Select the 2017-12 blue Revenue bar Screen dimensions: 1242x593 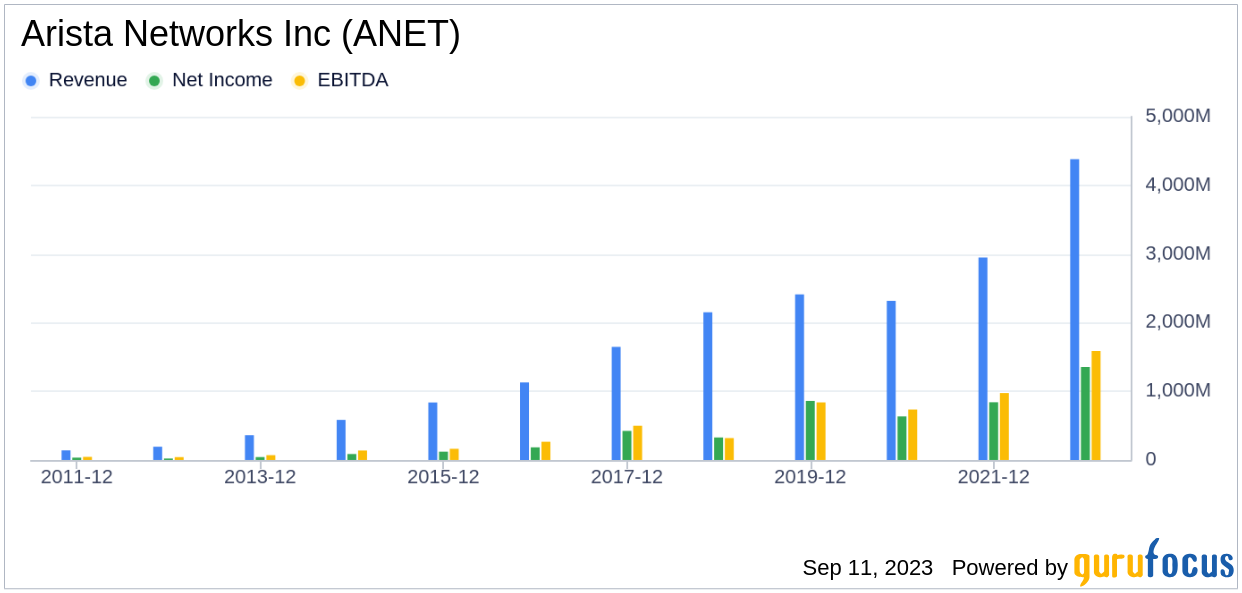pyautogui.click(x=616, y=403)
